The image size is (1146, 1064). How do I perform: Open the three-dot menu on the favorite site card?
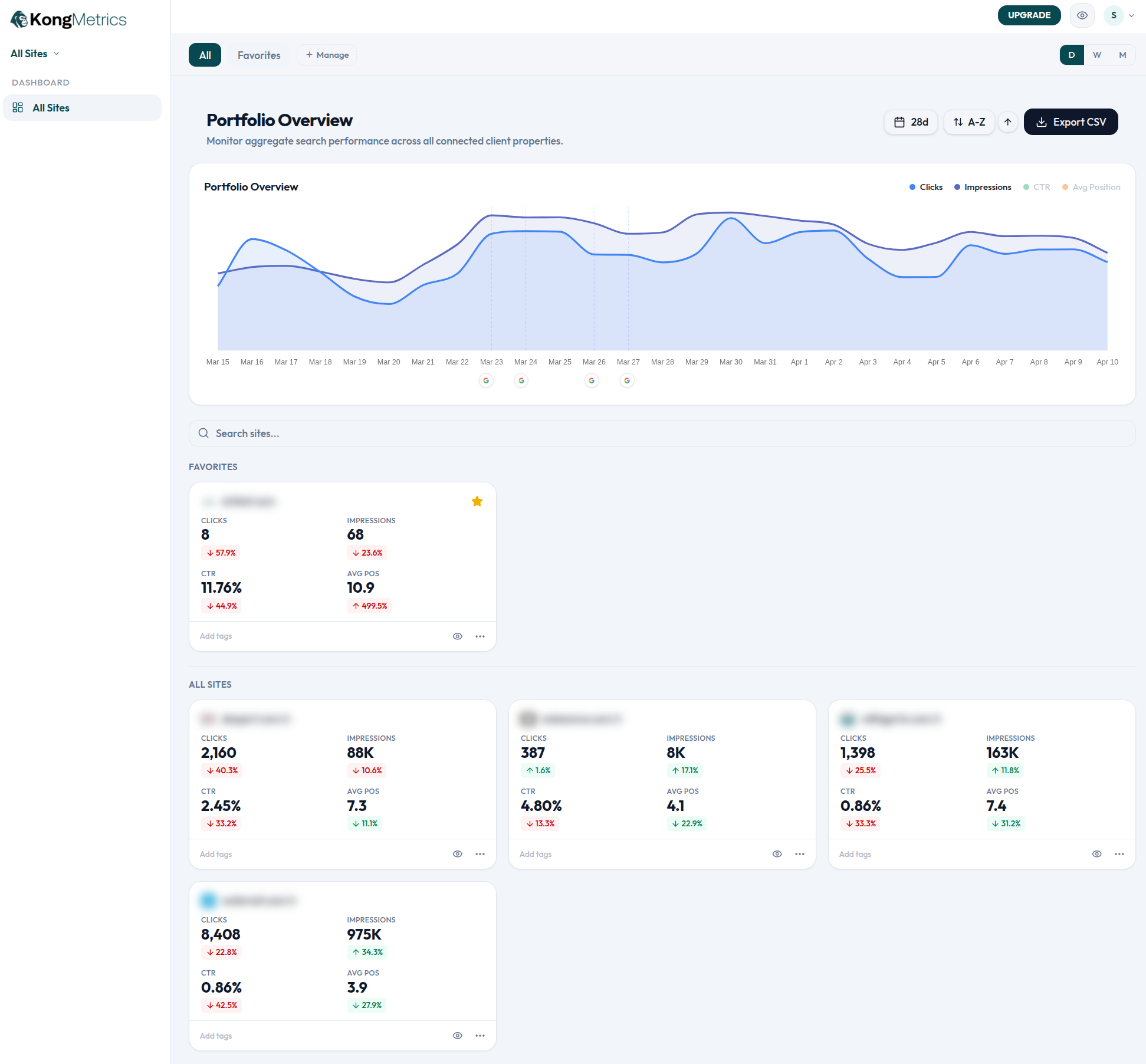pos(480,636)
